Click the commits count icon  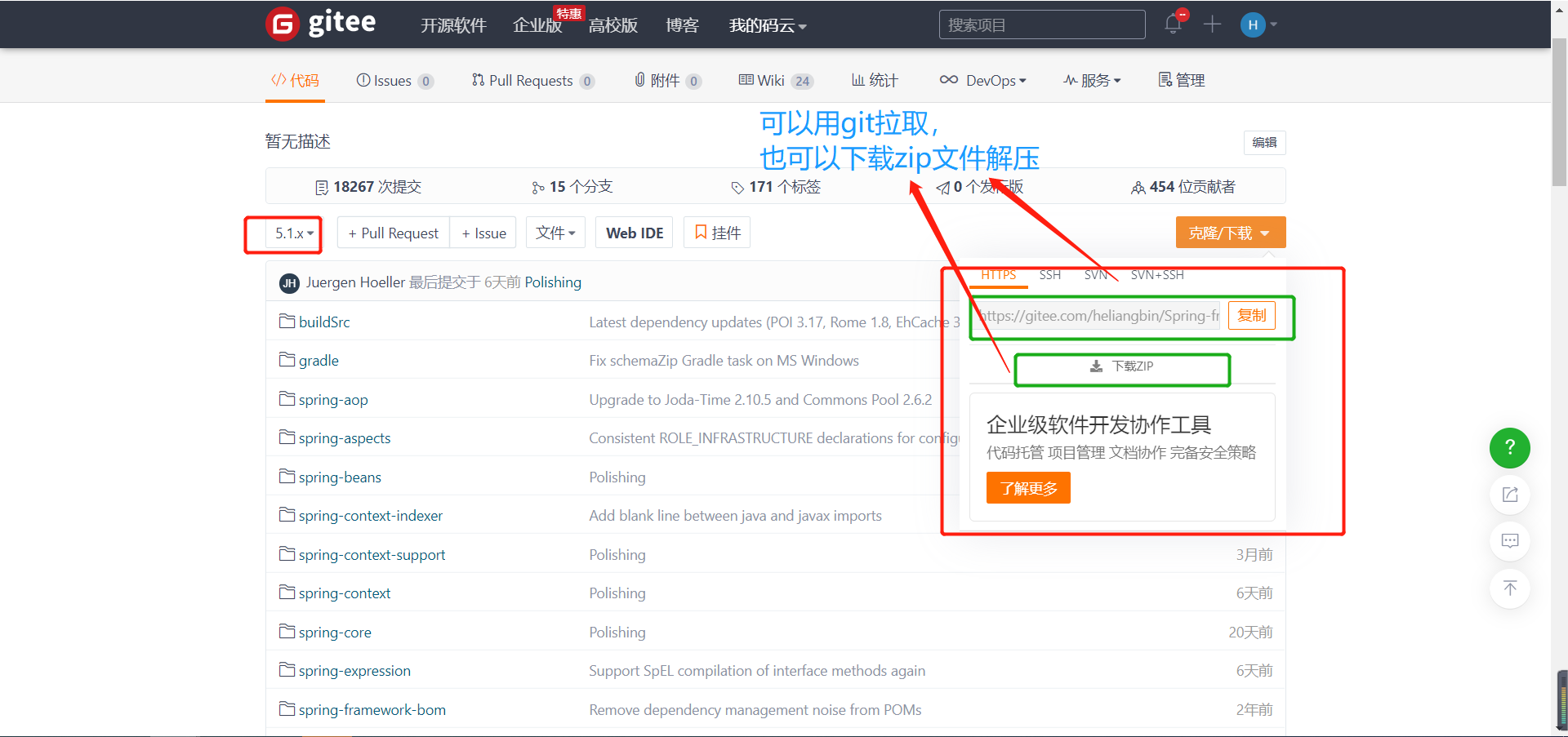[322, 188]
